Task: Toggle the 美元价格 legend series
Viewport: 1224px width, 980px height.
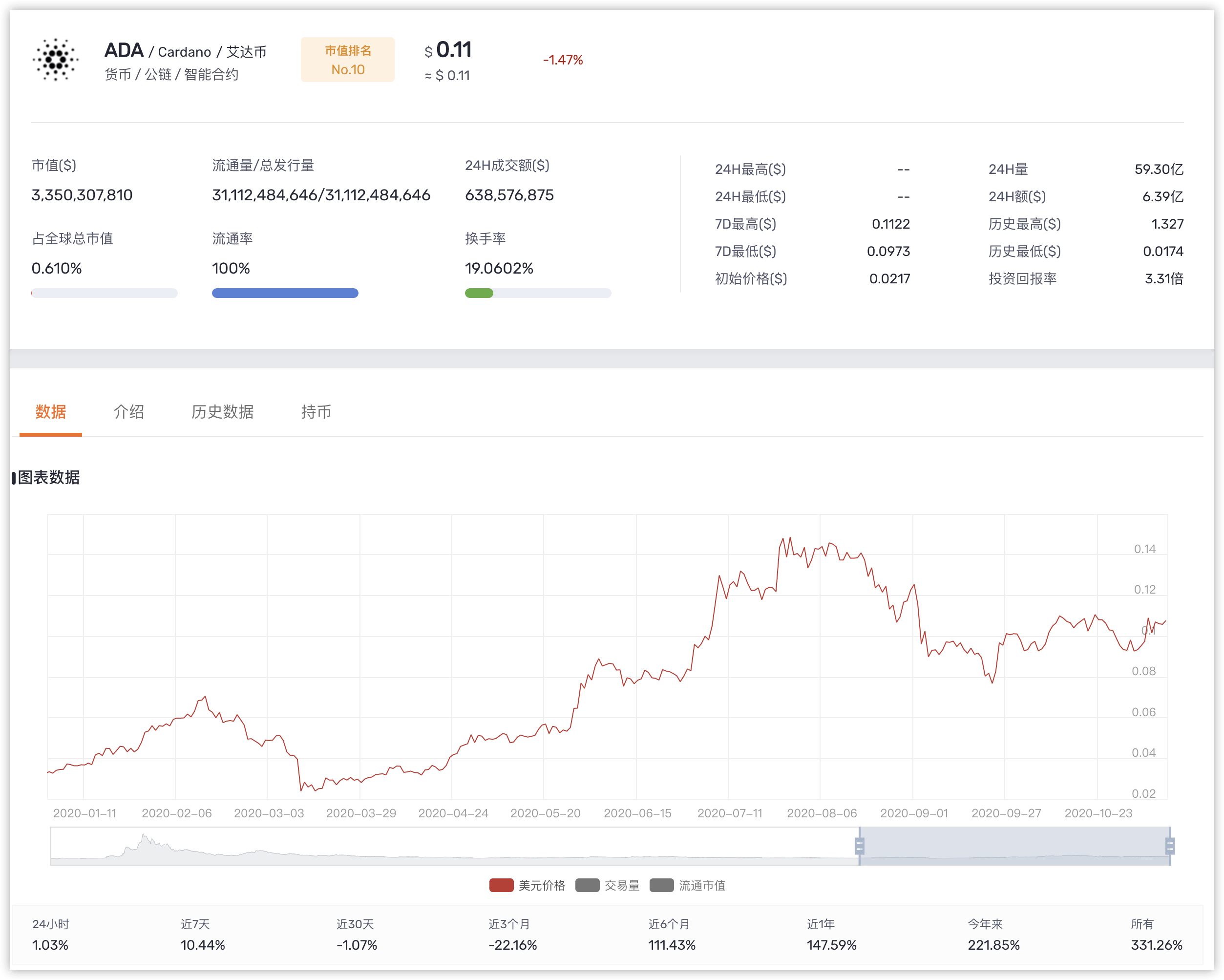Action: [541, 885]
